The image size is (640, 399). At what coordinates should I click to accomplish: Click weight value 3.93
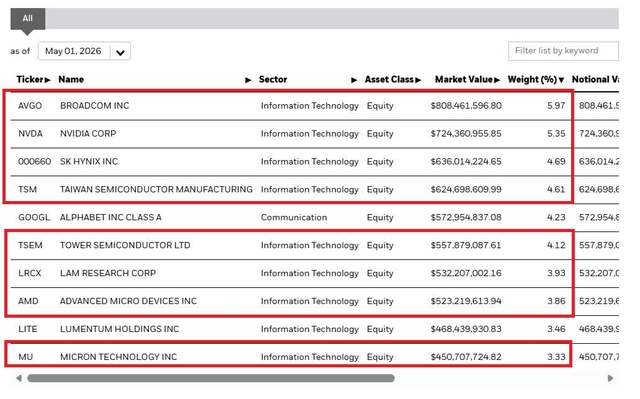pos(556,273)
